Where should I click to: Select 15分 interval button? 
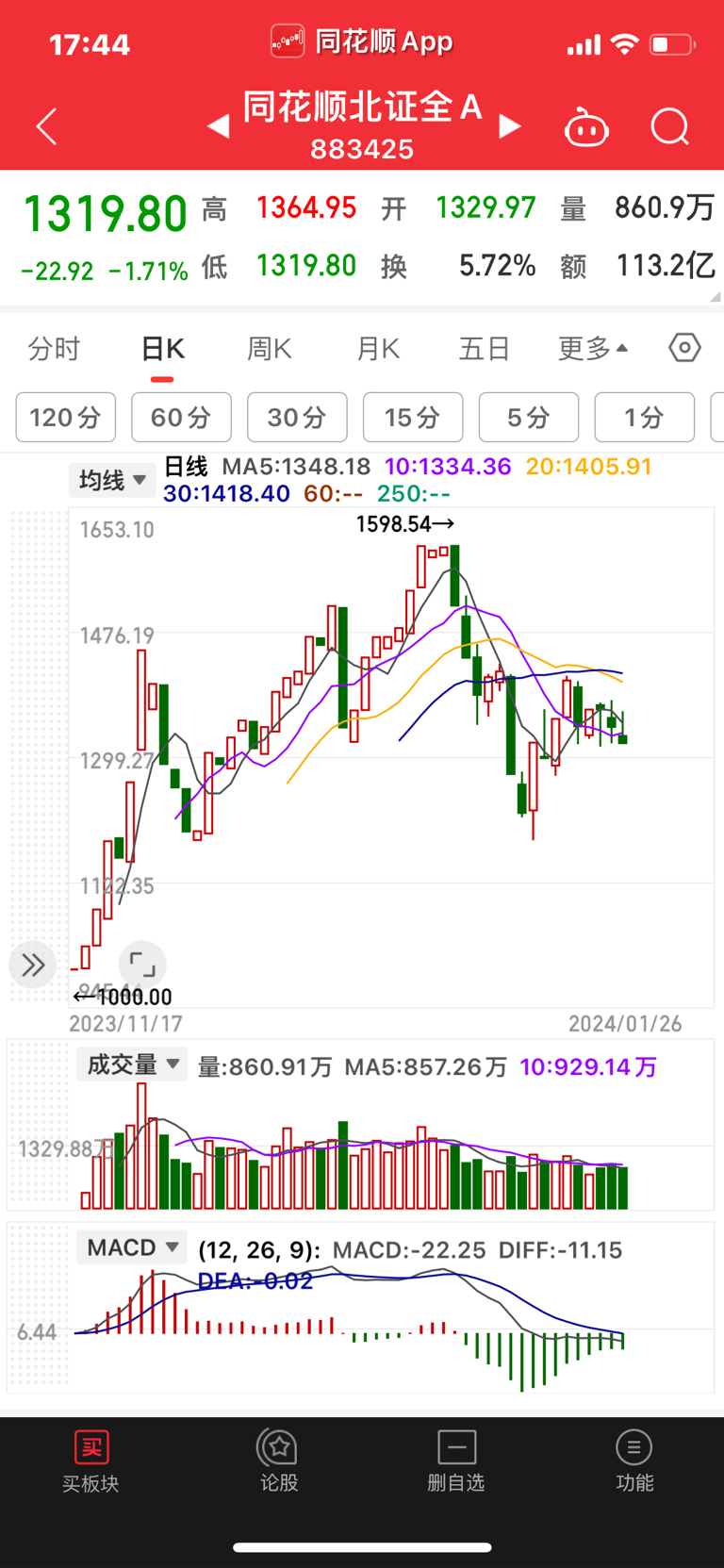(413, 417)
